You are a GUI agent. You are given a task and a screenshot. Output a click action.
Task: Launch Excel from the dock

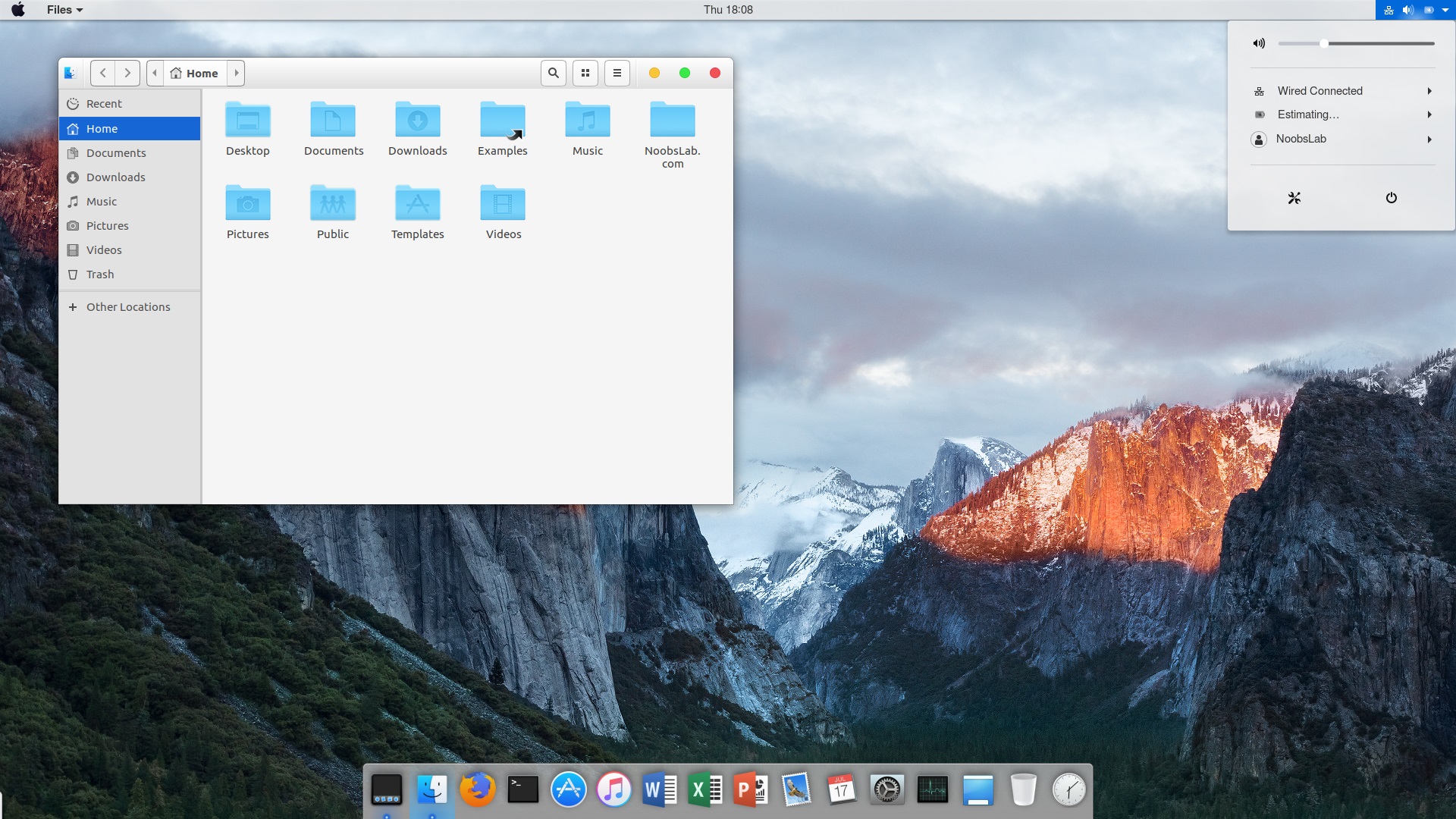tap(705, 789)
